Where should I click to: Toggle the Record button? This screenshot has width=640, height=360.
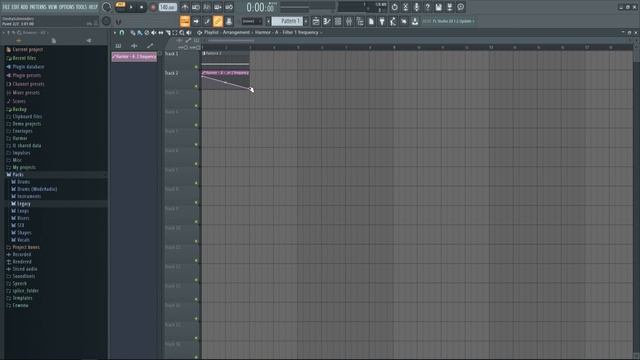click(153, 7)
